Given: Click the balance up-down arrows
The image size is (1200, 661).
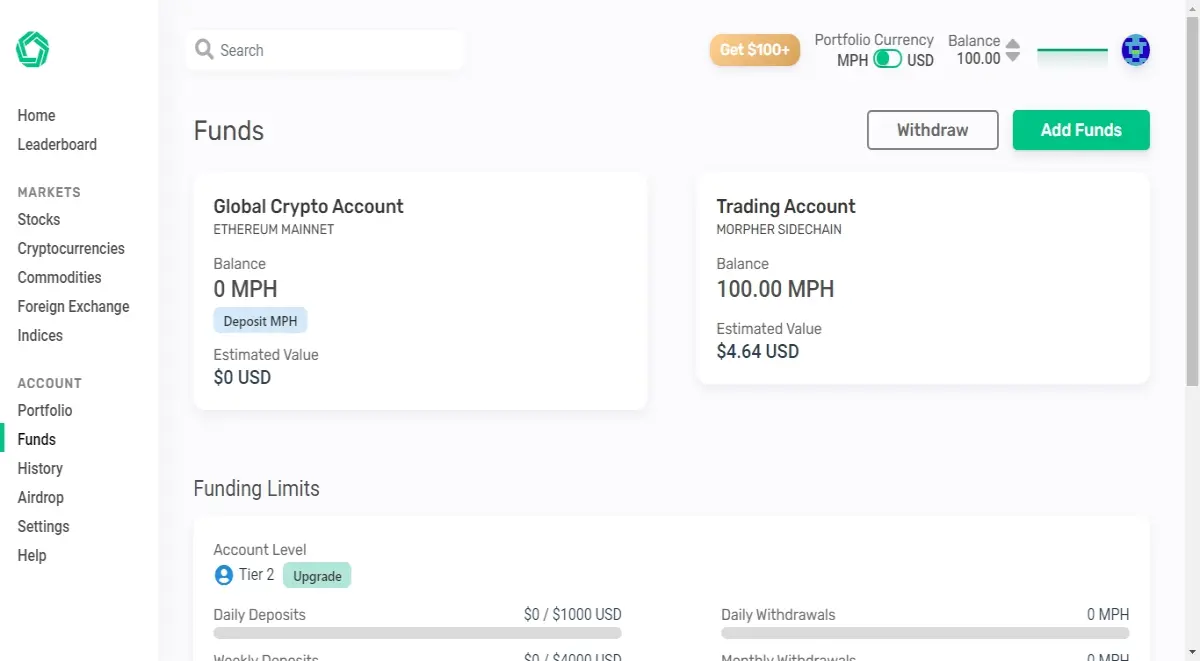Looking at the screenshot, I should pos(1013,50).
